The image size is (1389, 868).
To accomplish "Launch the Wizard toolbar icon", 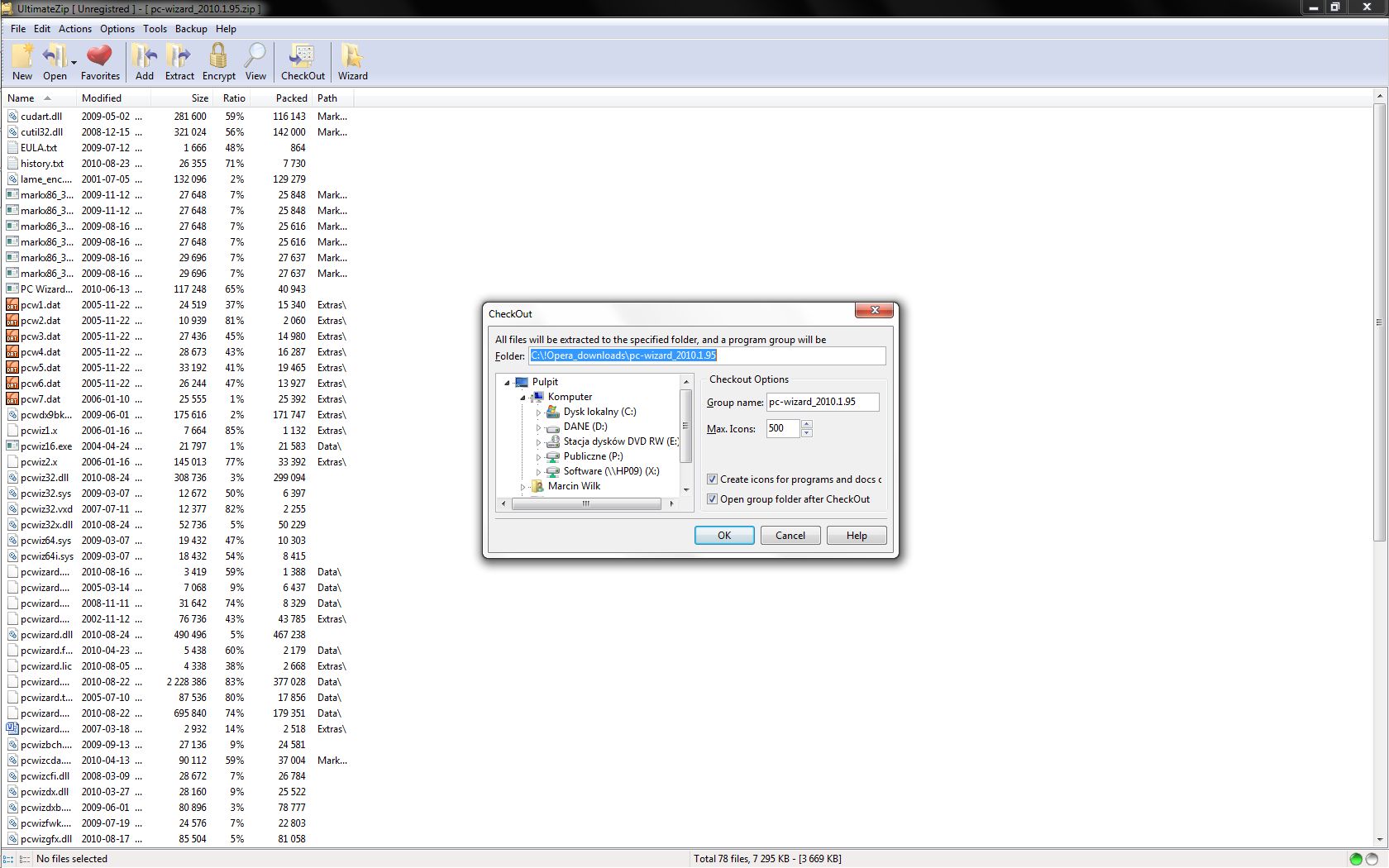I will click(x=352, y=56).
